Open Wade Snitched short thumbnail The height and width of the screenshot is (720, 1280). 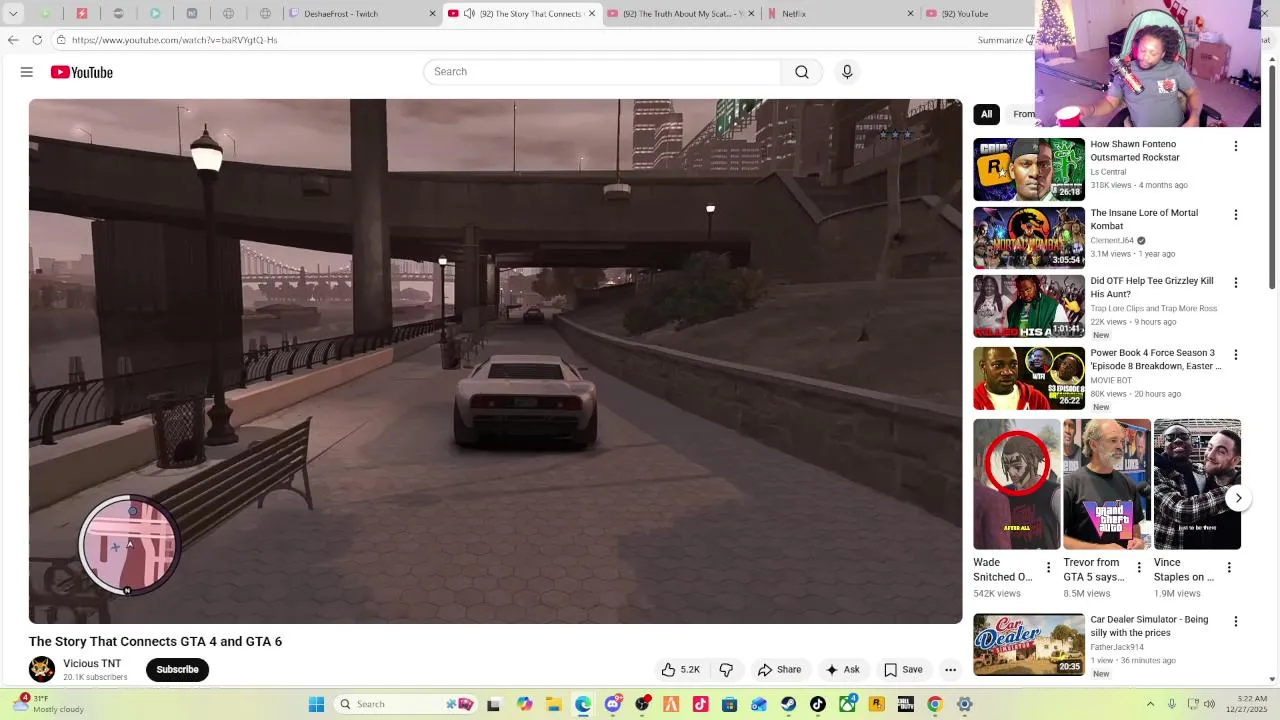tap(1017, 484)
